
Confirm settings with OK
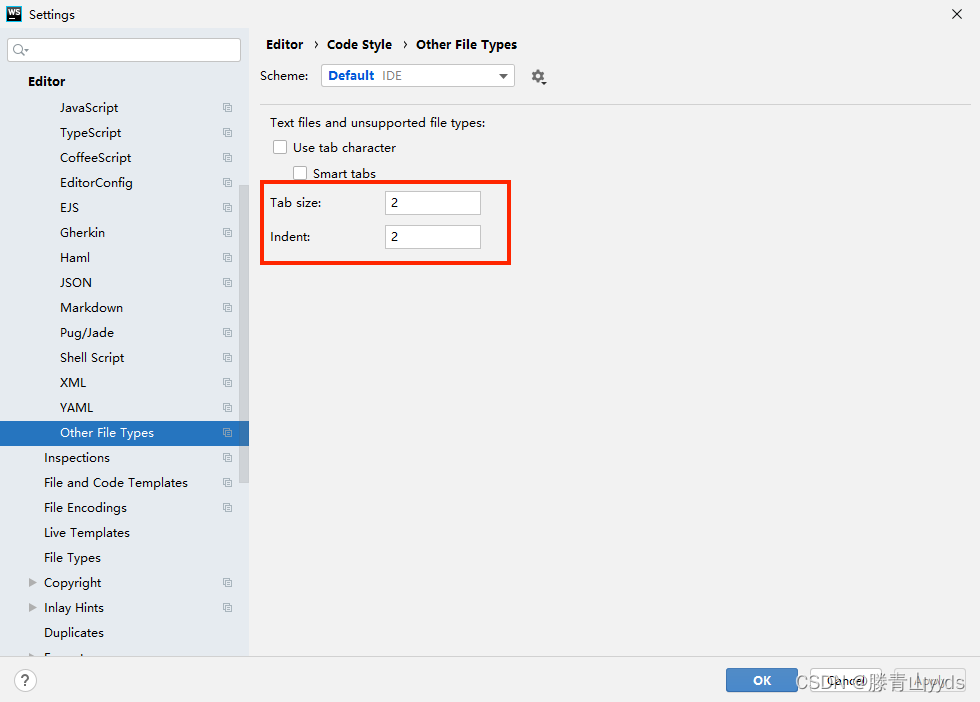tap(761, 680)
